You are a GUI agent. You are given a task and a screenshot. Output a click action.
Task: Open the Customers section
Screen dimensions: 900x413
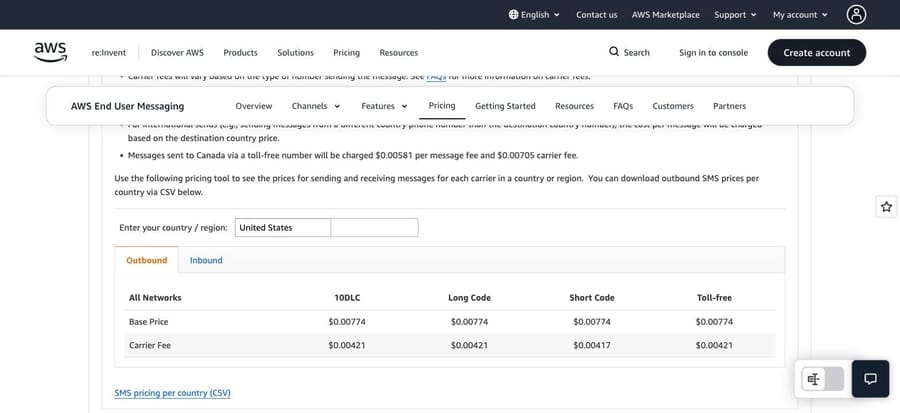[673, 106]
